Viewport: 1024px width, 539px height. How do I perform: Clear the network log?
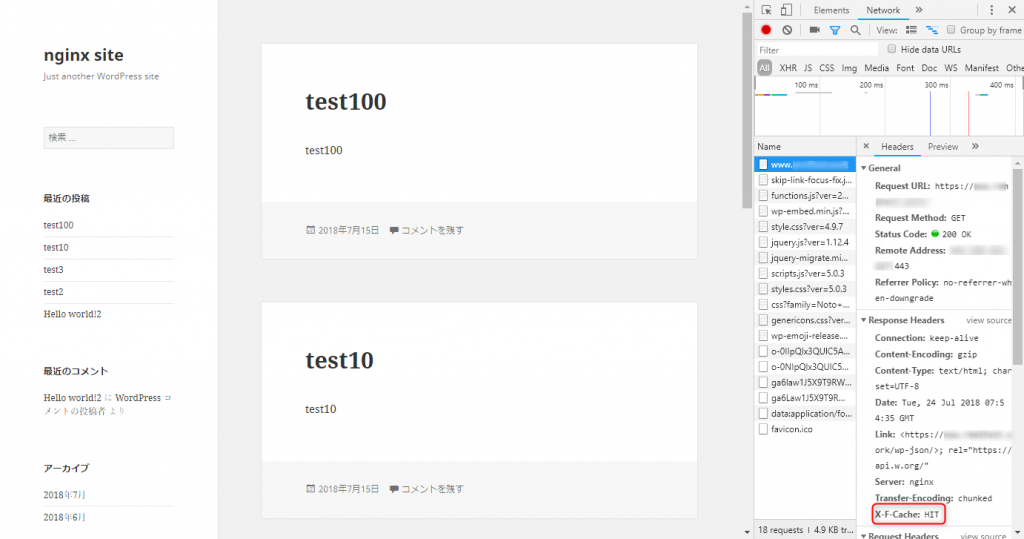coord(787,30)
